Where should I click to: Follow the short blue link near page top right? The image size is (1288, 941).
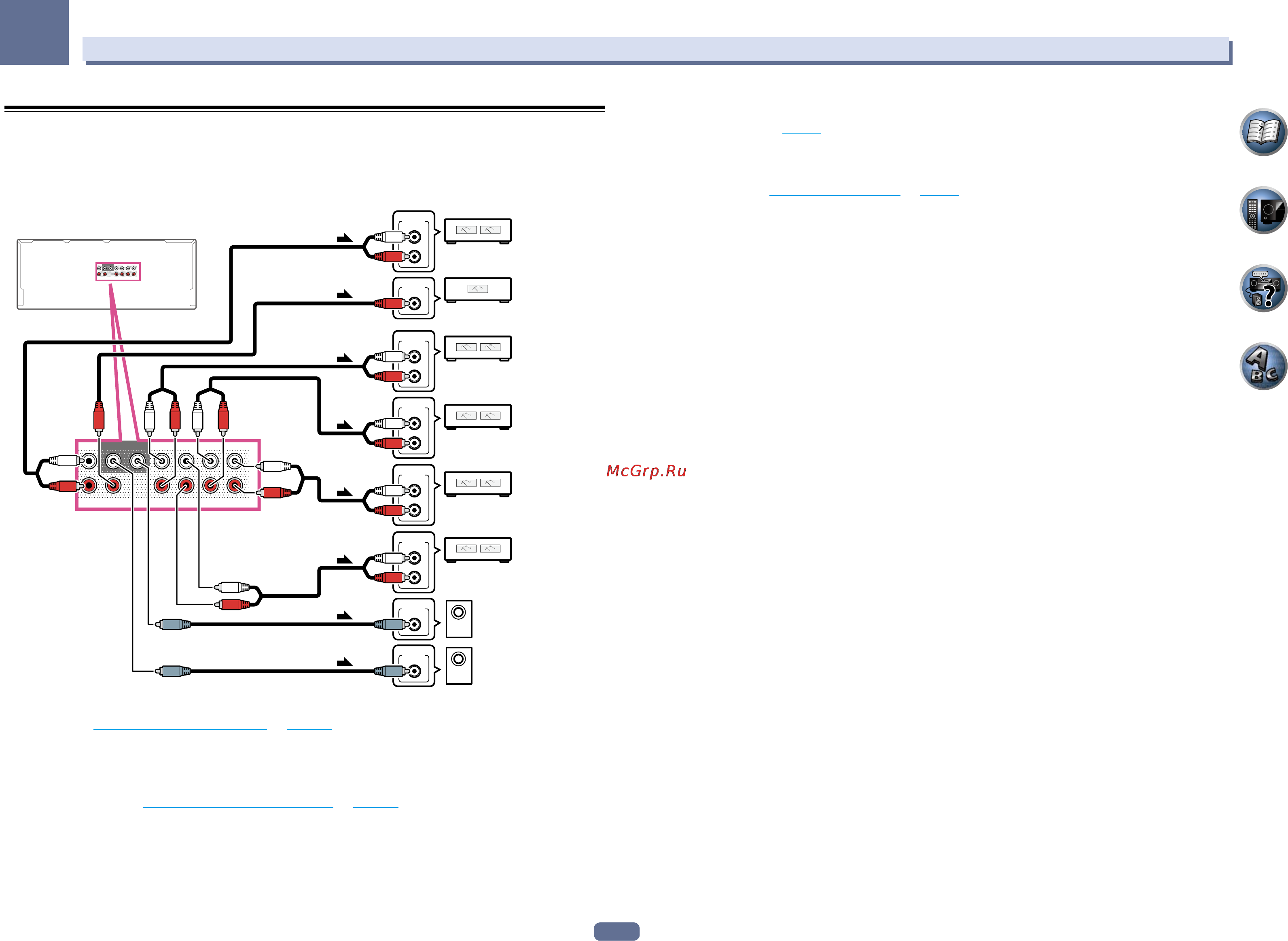(801, 132)
